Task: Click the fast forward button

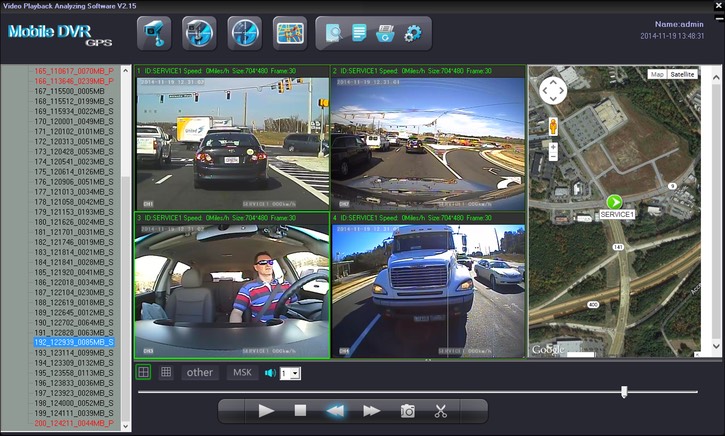Action: click(x=371, y=411)
